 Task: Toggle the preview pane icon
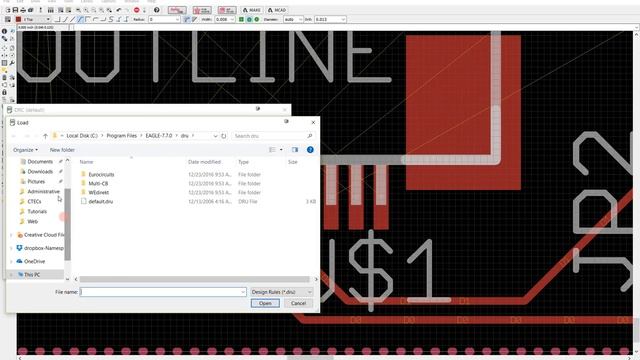point(295,150)
